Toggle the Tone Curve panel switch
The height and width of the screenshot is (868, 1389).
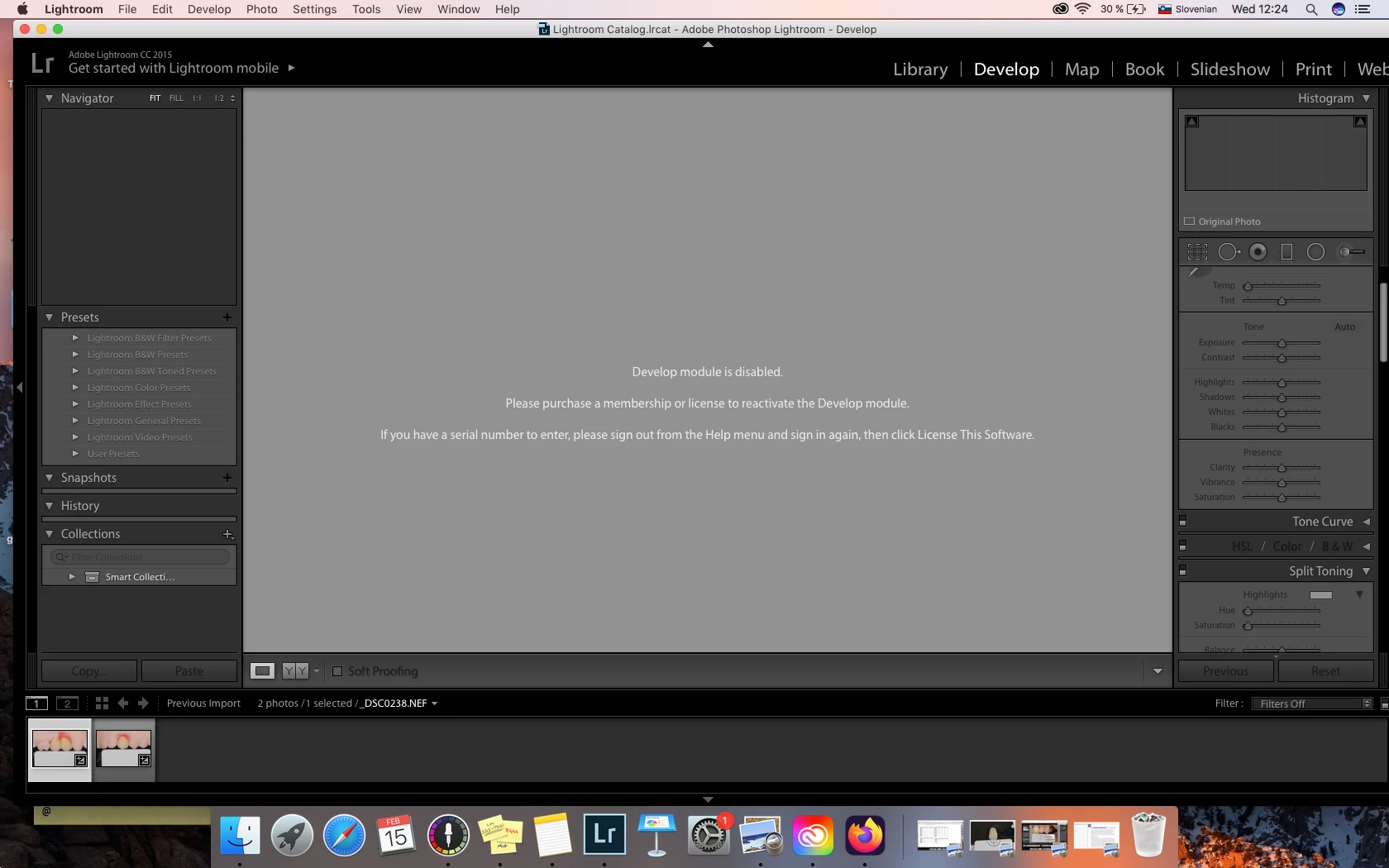click(1182, 522)
